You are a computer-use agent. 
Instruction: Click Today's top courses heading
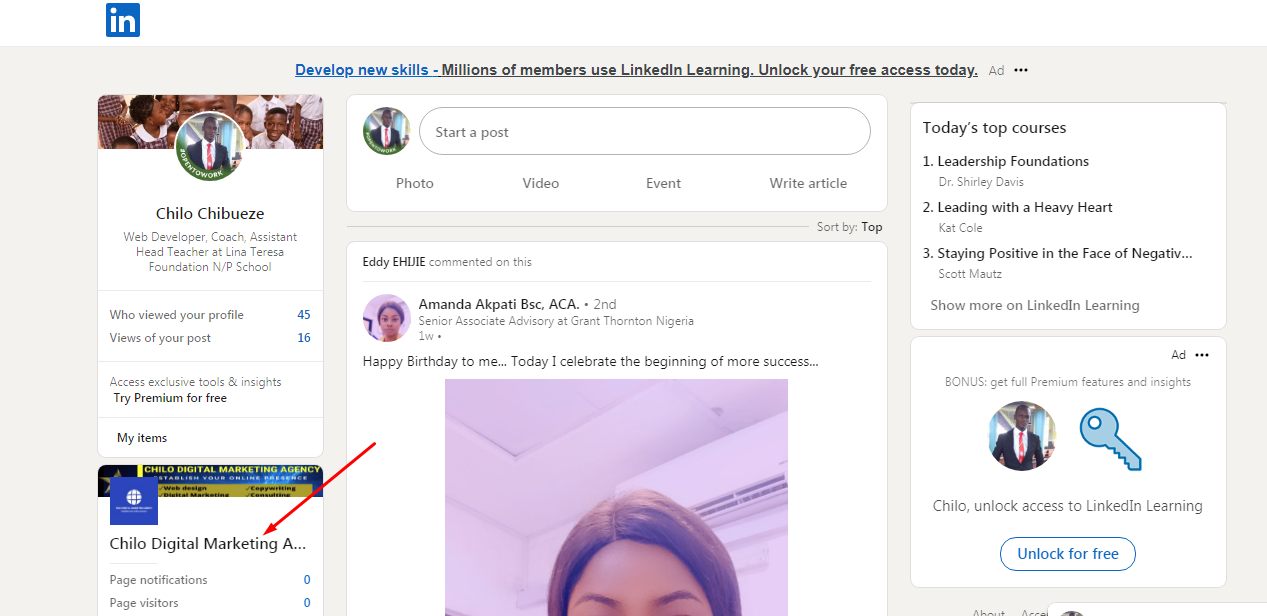pyautogui.click(x=994, y=128)
